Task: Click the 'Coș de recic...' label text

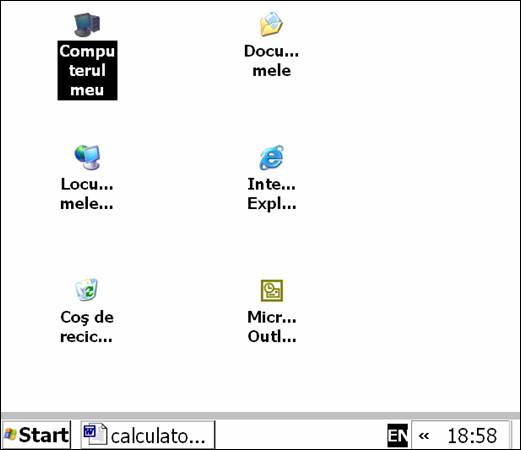Action: 87,327
